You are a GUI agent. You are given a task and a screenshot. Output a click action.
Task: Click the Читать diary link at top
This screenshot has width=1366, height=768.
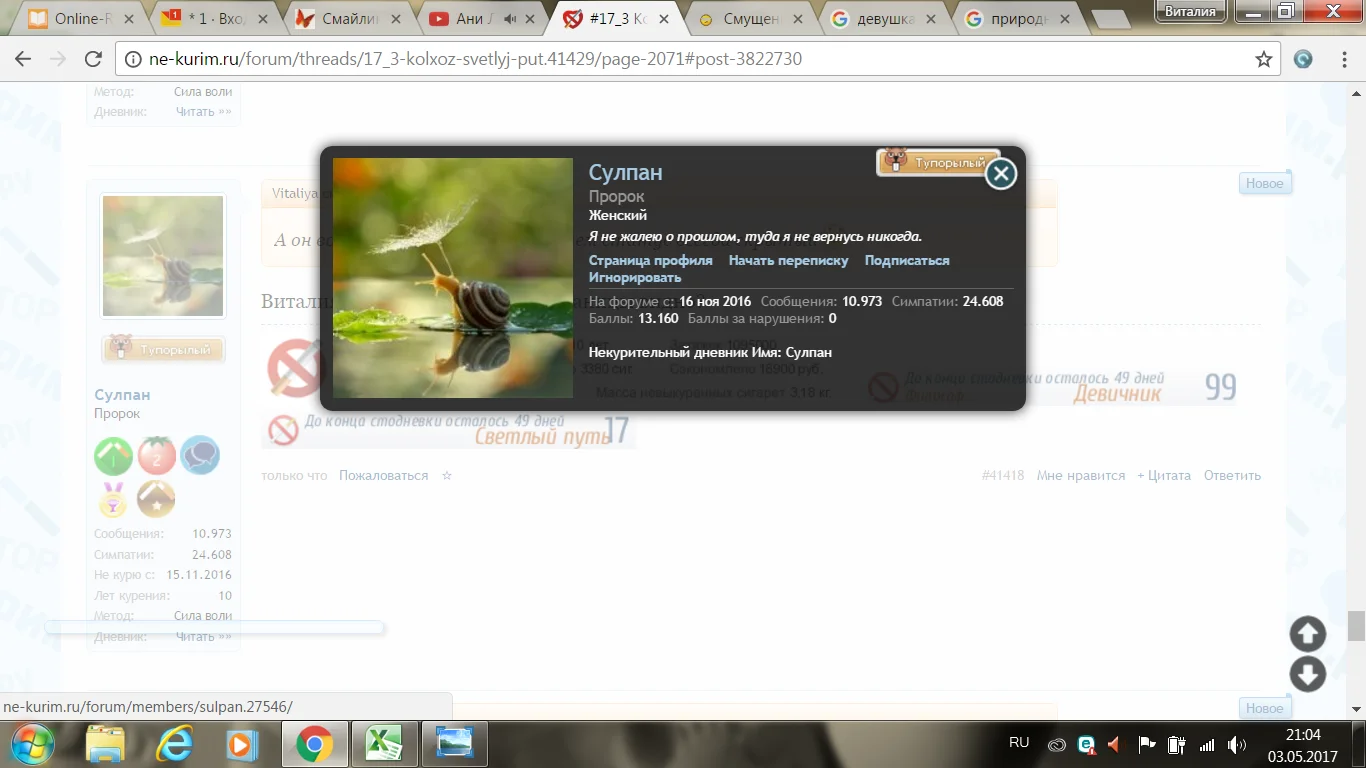[x=203, y=112]
